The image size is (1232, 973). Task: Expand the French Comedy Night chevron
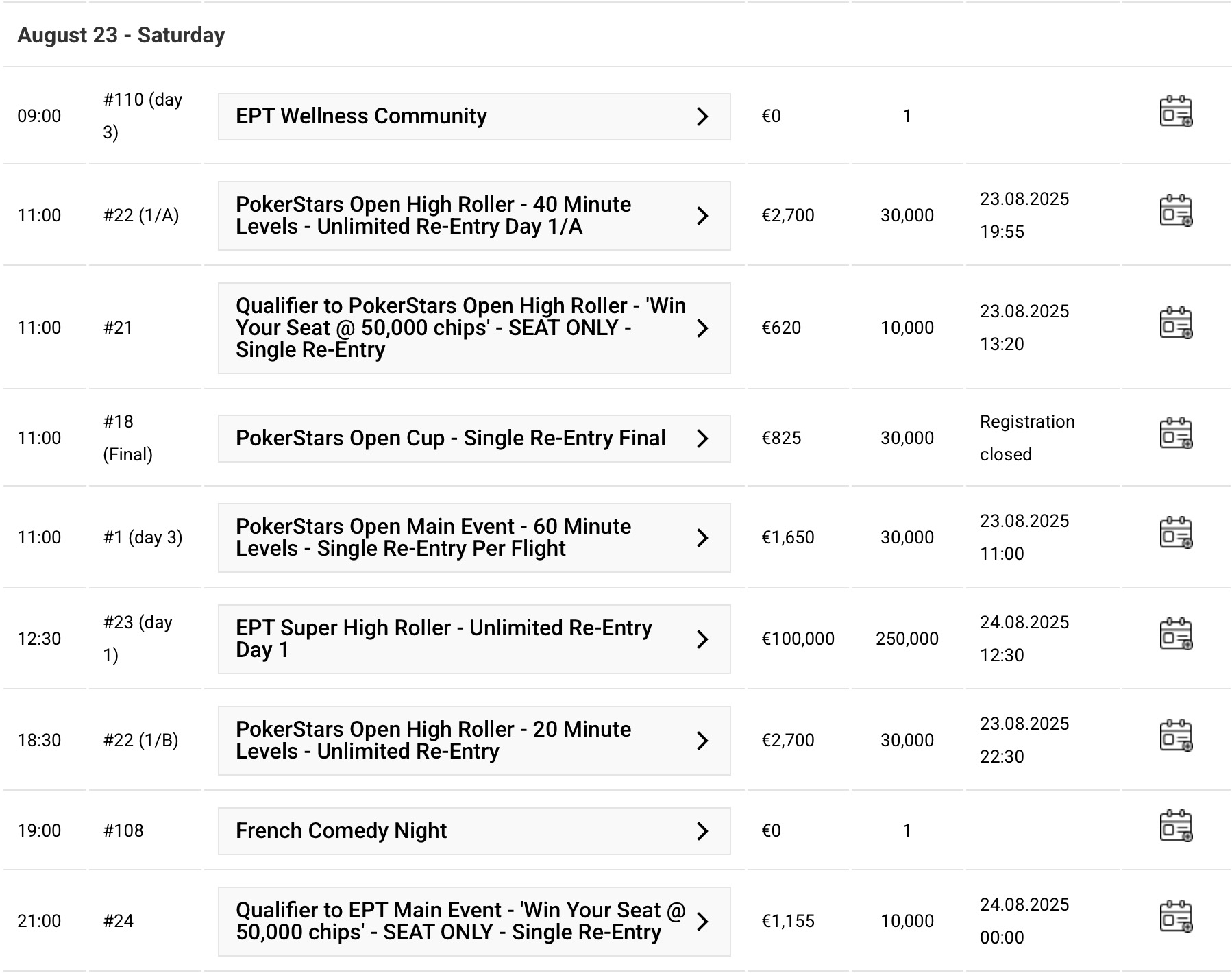[702, 831]
